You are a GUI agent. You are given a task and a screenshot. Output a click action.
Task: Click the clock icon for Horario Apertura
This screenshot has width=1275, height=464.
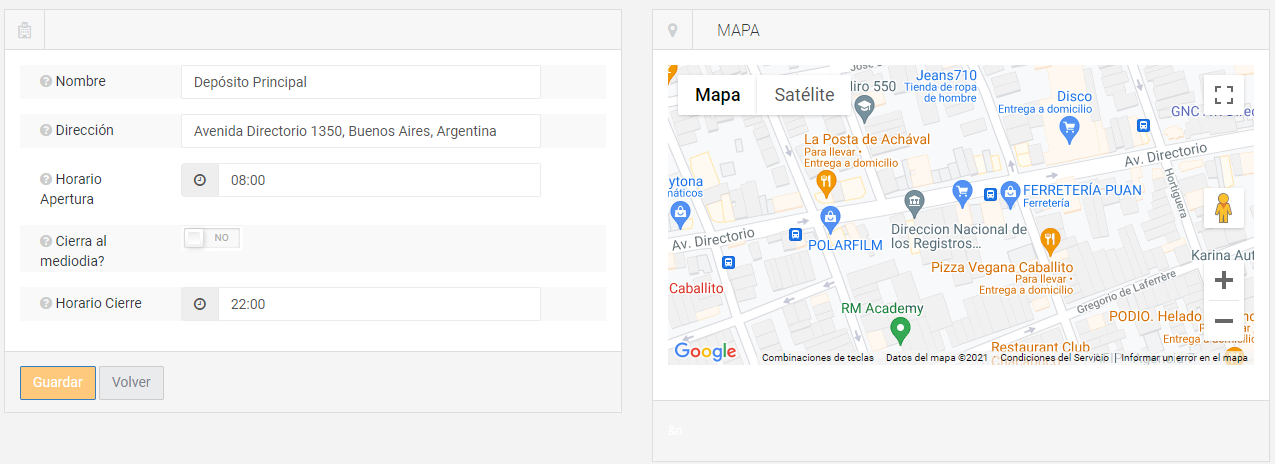200,180
